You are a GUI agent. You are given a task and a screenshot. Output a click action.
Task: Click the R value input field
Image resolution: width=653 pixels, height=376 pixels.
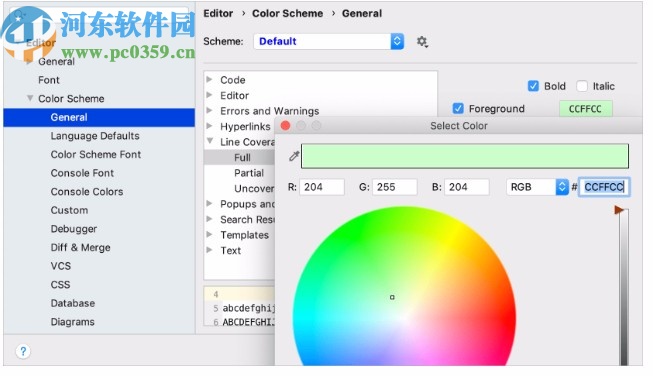[x=322, y=187]
